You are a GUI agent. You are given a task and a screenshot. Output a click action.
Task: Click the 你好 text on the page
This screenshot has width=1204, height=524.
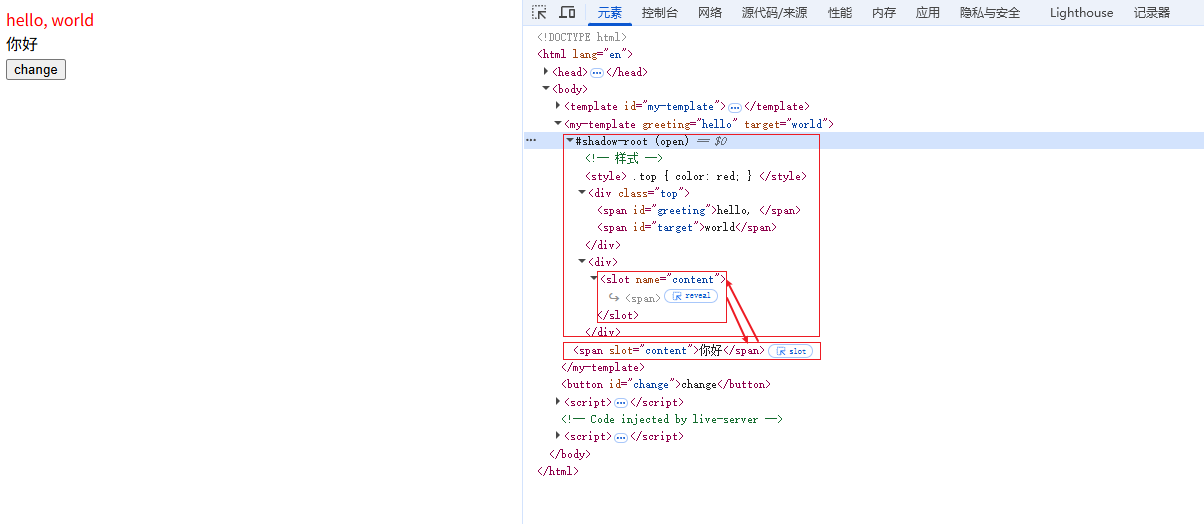coord(22,44)
